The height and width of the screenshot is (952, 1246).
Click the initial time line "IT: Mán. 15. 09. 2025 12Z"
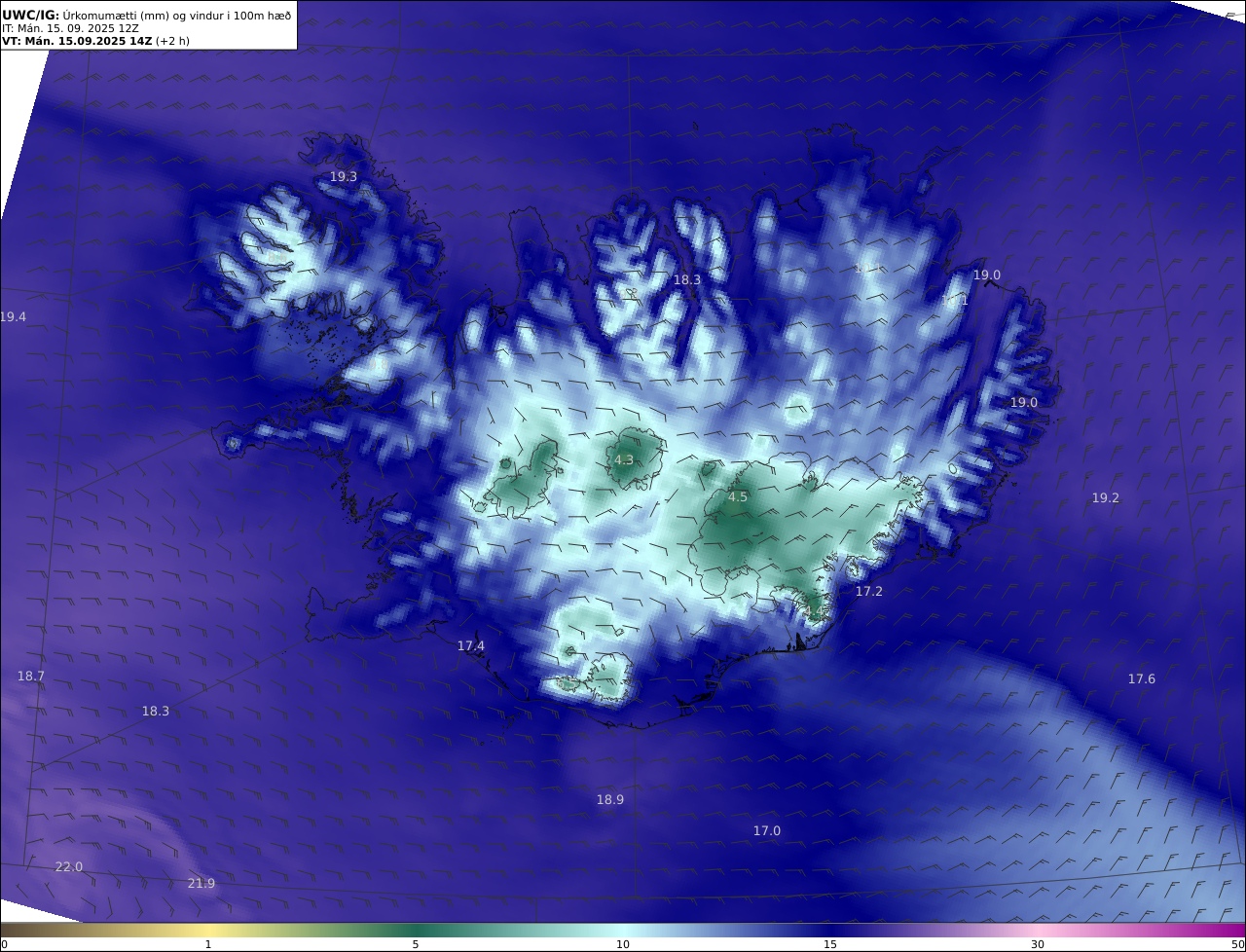pos(70,28)
